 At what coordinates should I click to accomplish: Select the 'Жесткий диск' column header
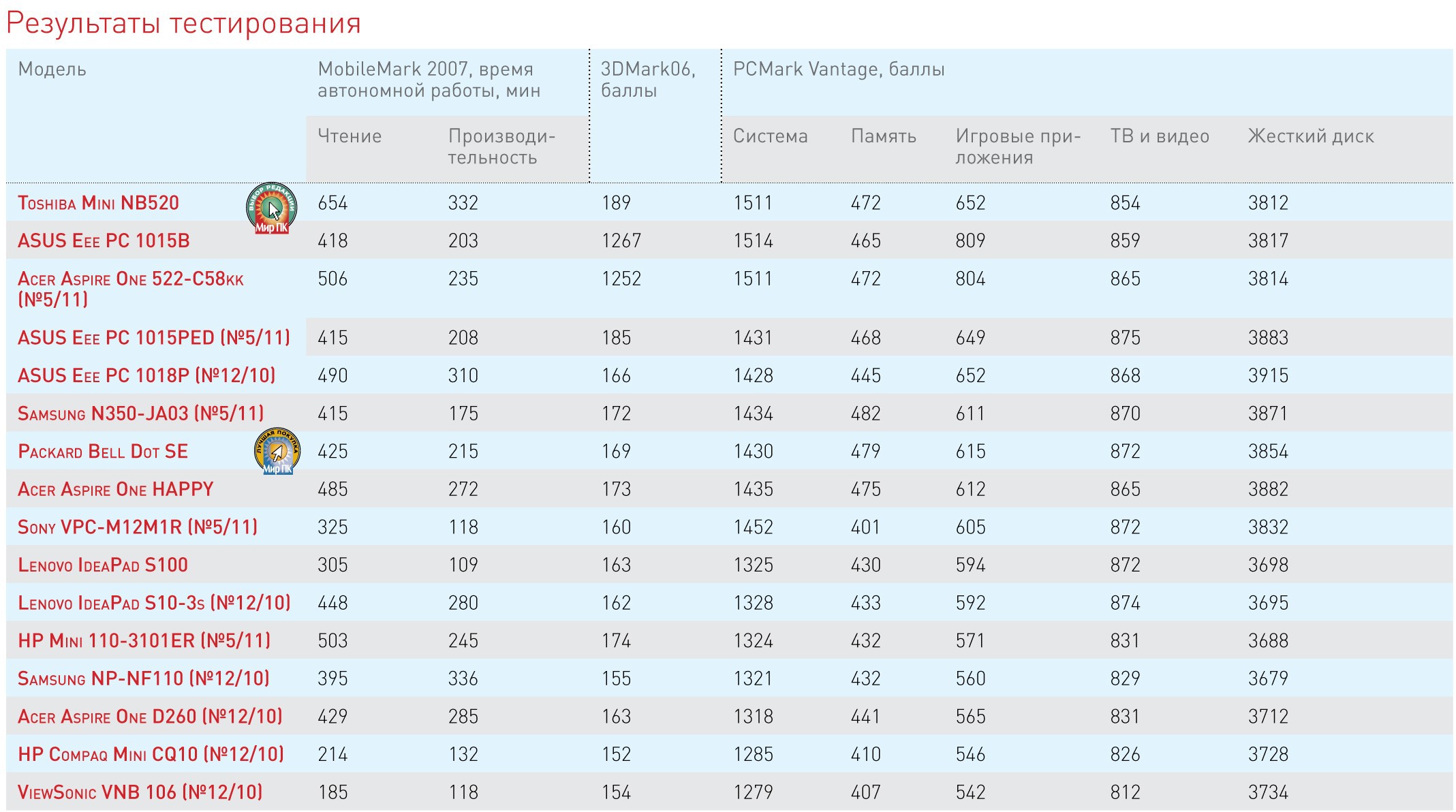pos(1311,136)
